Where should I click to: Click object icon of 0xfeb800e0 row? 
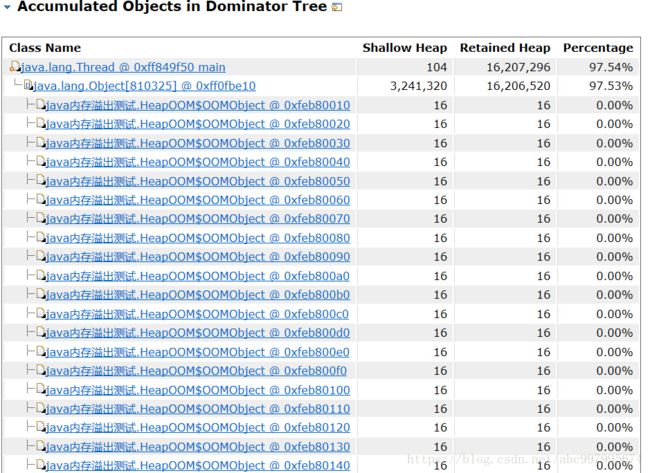pyautogui.click(x=41, y=352)
